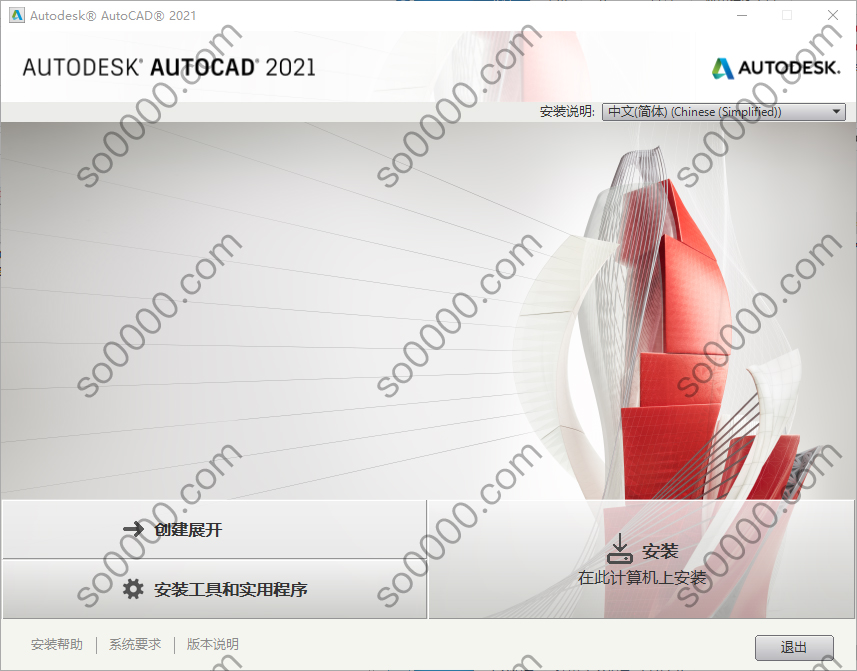Click the 在此计算机上安装 subtitle text

click(x=642, y=578)
